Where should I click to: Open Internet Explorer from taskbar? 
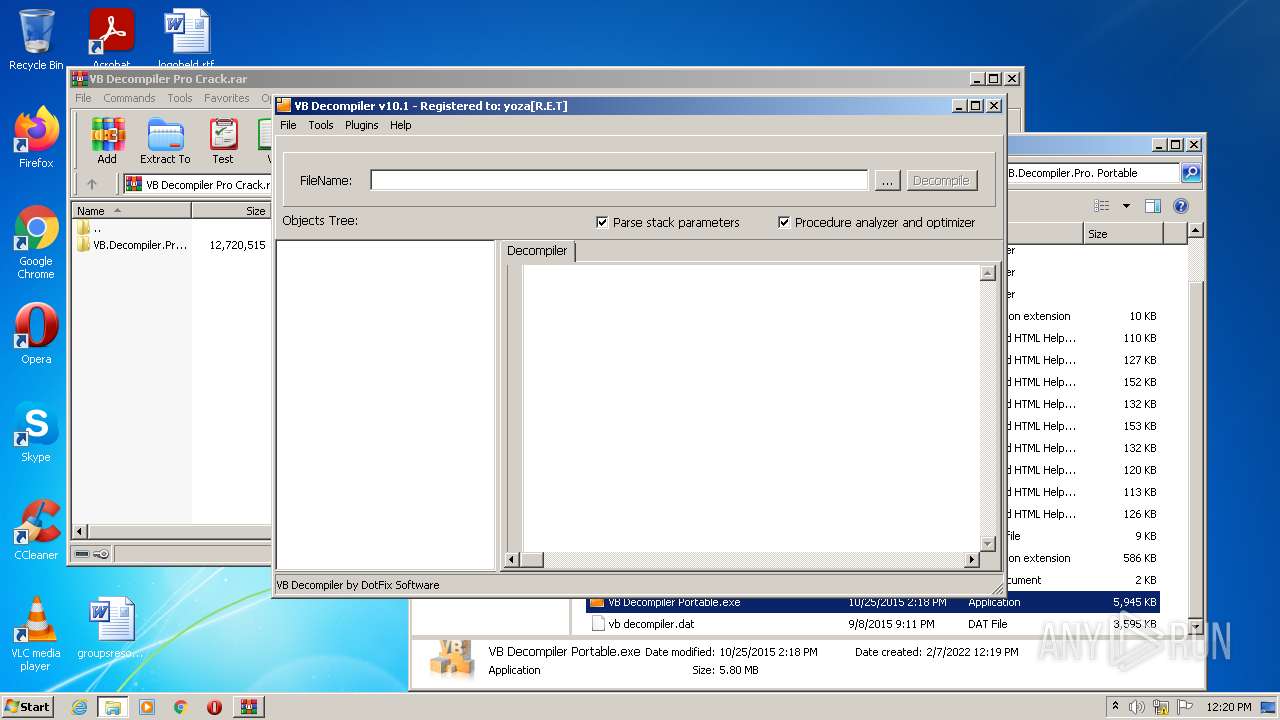click(x=79, y=707)
